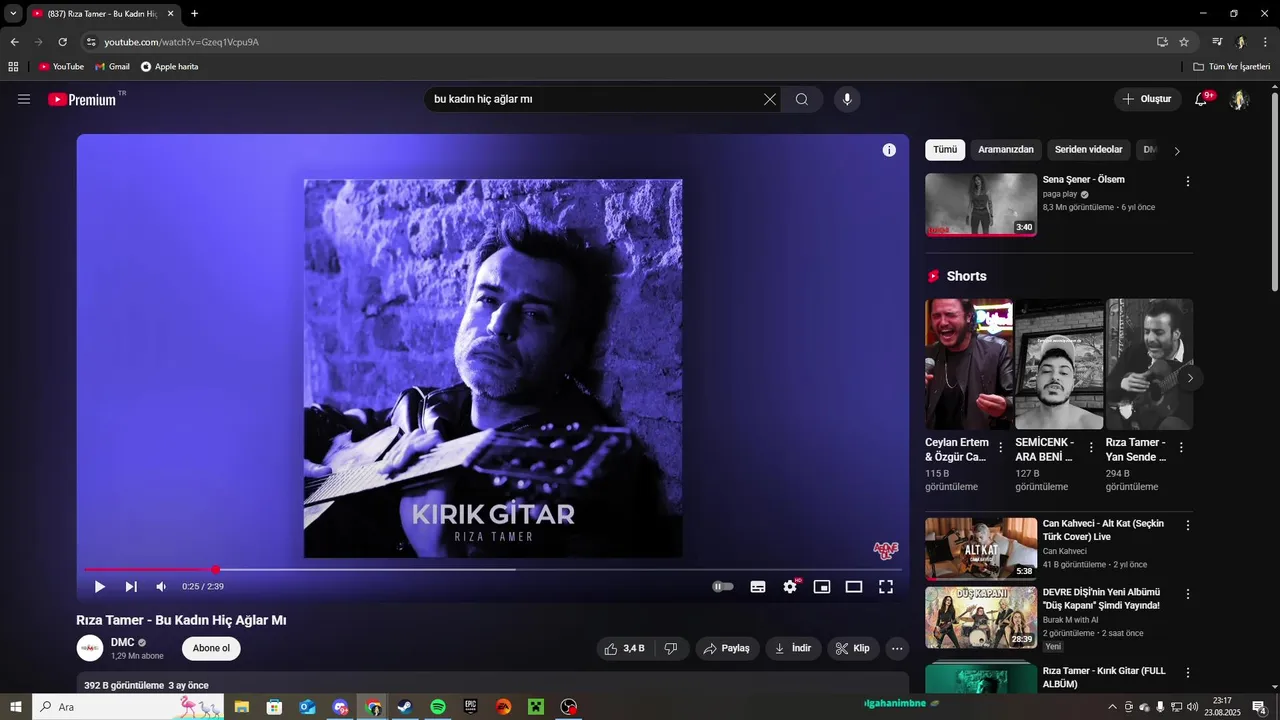The image size is (1280, 720).
Task: Open YouTube account avatar menu
Action: 1239,99
